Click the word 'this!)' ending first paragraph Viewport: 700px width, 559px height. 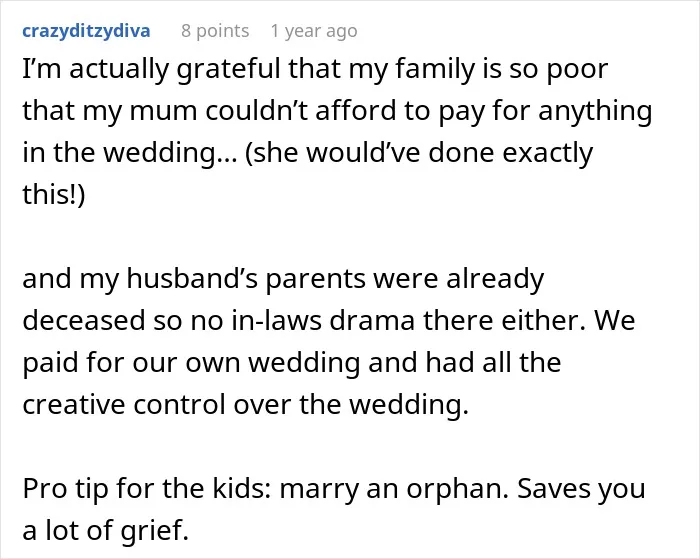pyautogui.click(x=54, y=195)
